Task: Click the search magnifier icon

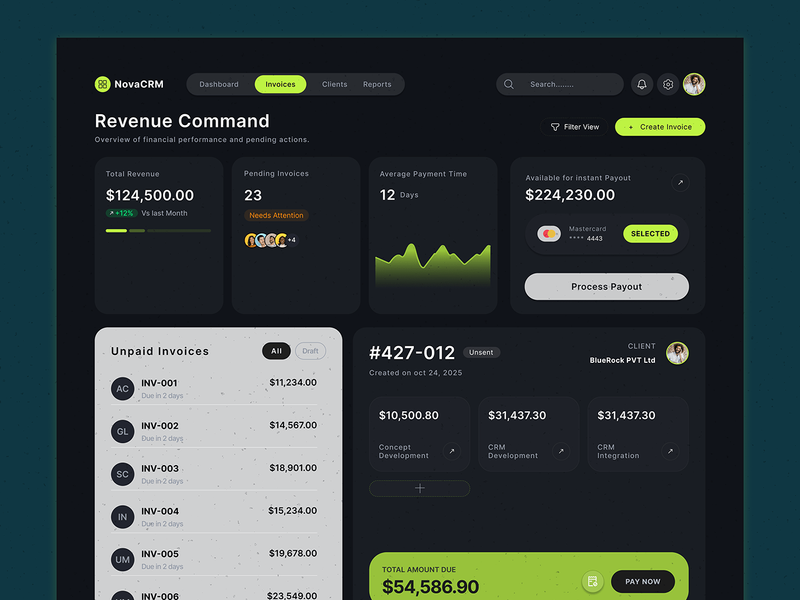Action: coord(508,84)
